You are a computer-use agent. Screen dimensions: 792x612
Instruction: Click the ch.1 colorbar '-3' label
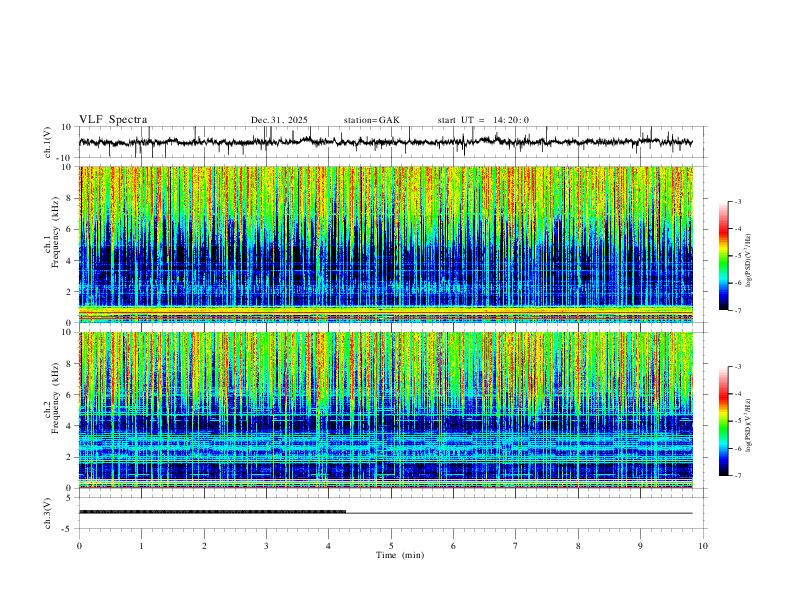pyautogui.click(x=738, y=201)
